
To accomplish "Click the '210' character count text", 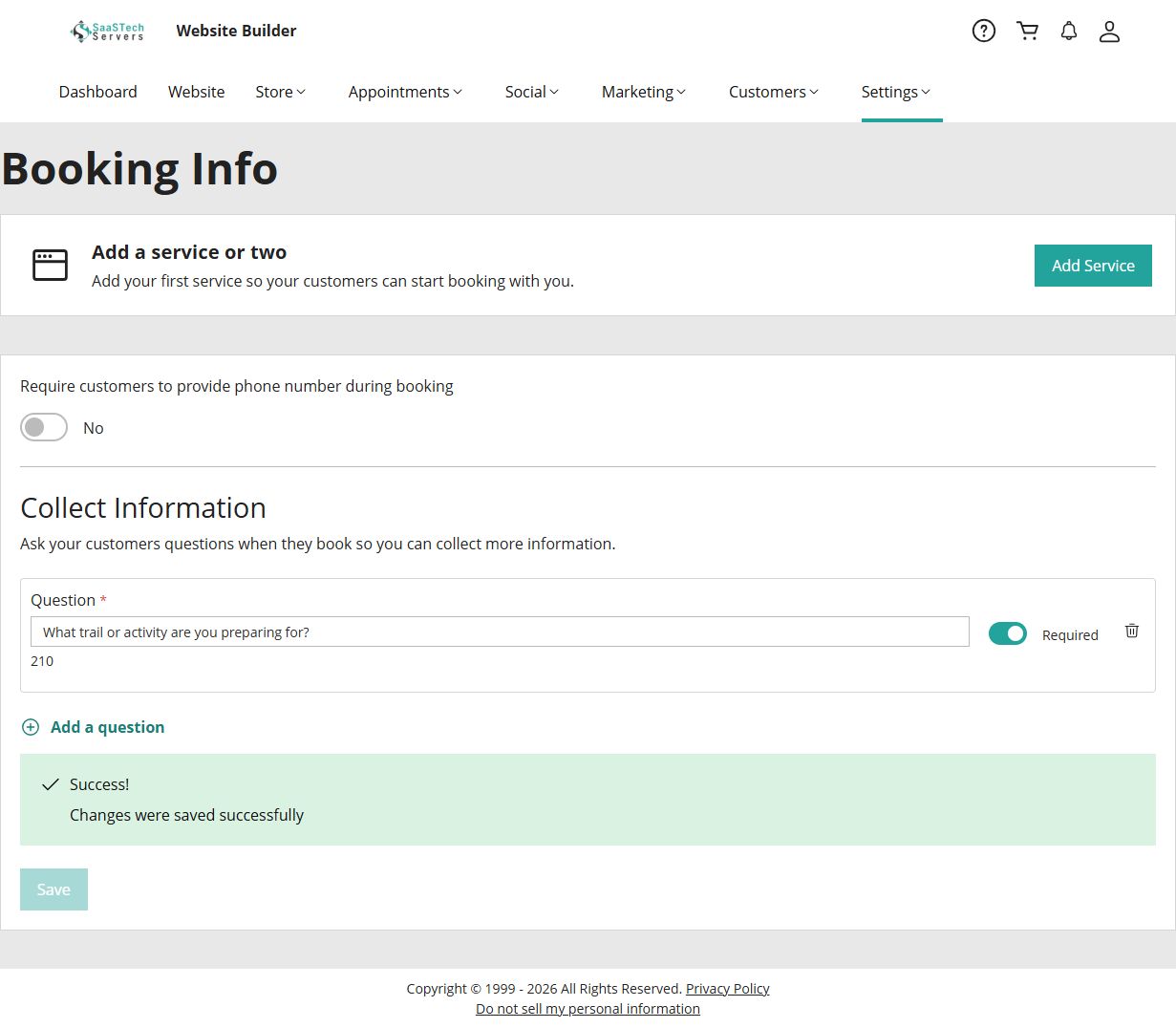I will coord(42,661).
